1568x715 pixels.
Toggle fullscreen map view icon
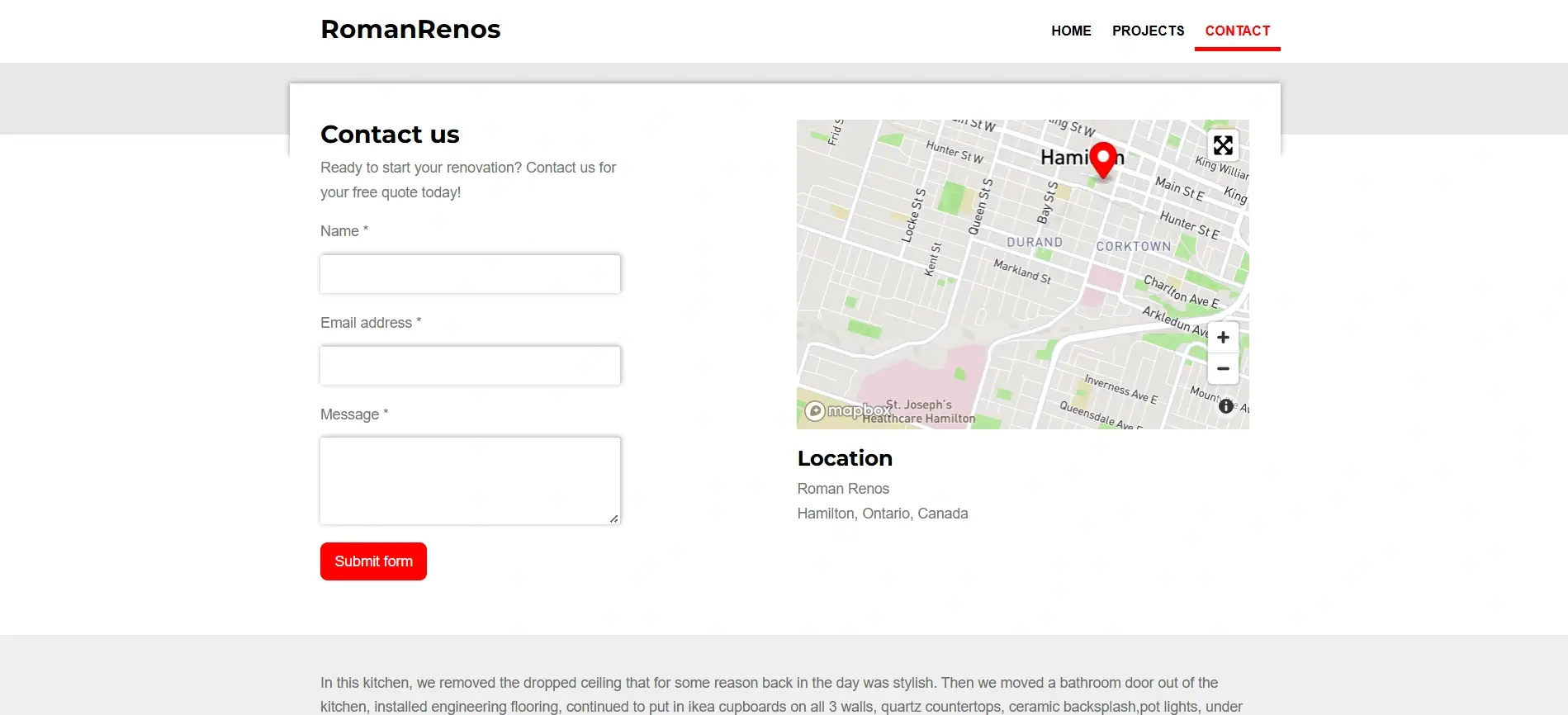1223,145
